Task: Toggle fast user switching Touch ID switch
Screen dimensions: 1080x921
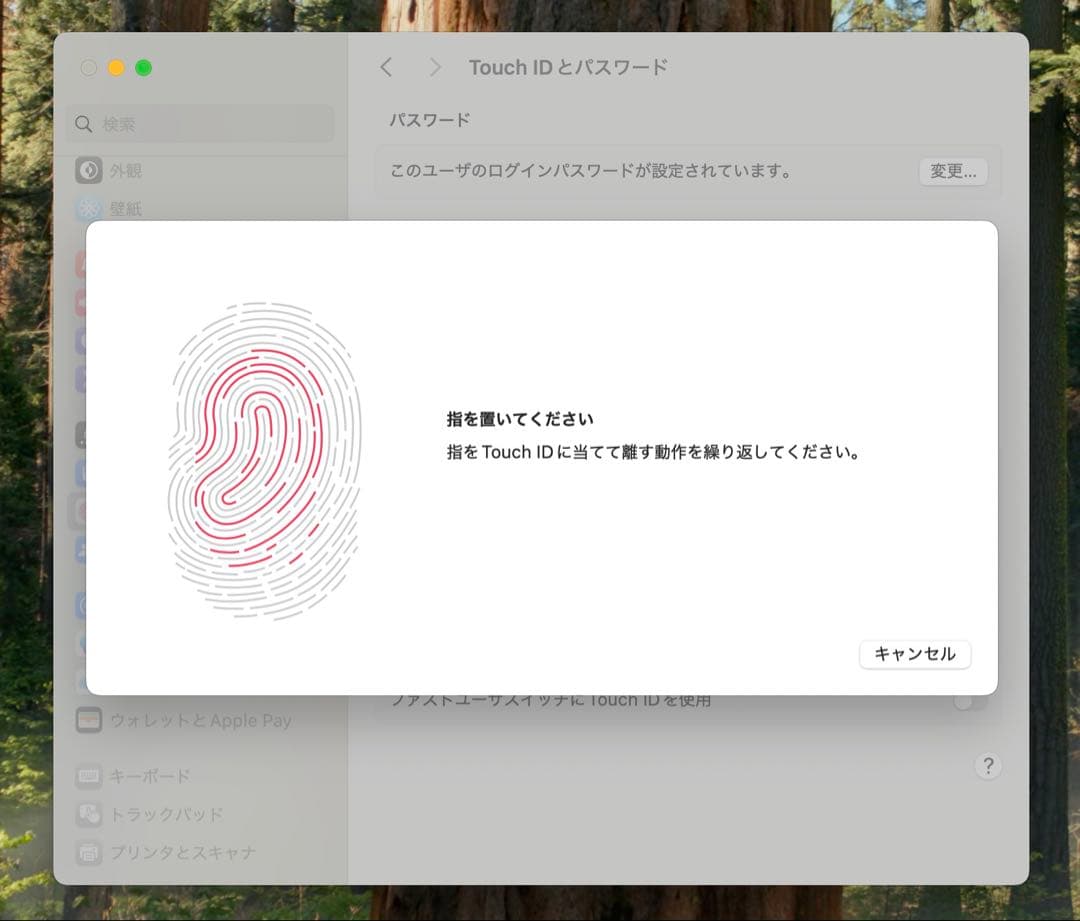Action: [x=969, y=701]
